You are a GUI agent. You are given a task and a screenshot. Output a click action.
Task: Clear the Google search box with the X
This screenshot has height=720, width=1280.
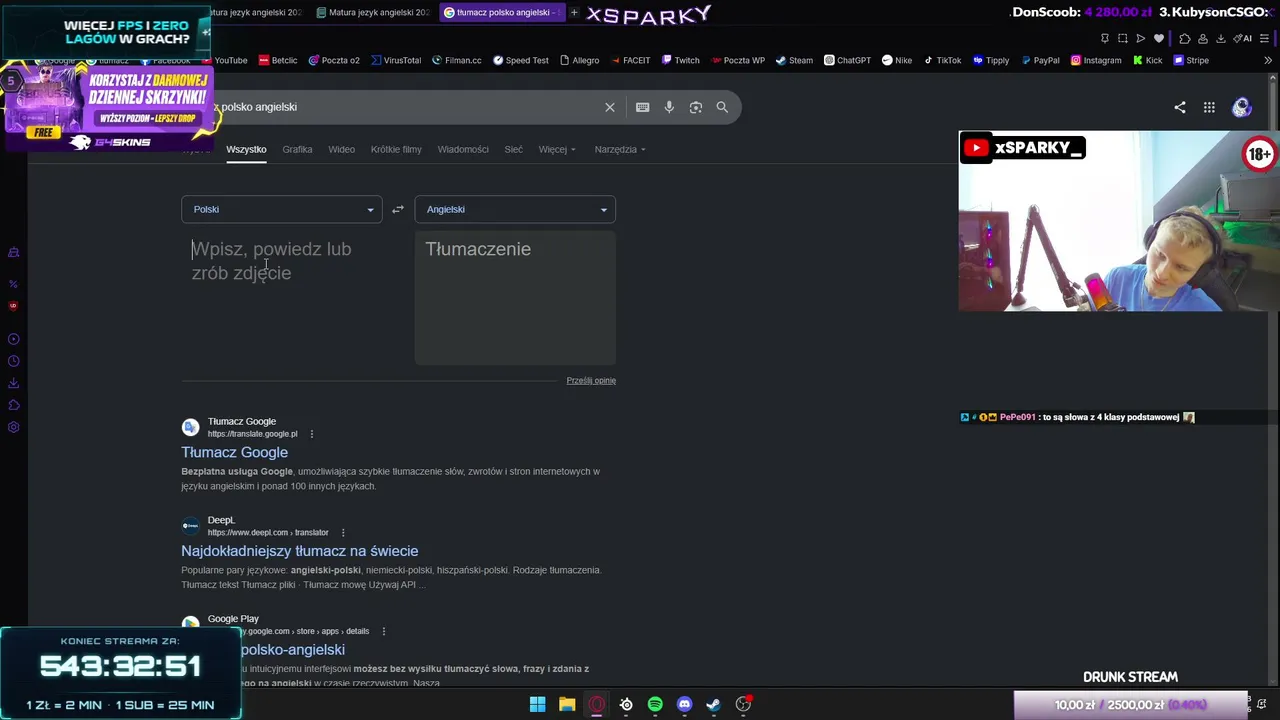[x=610, y=107]
